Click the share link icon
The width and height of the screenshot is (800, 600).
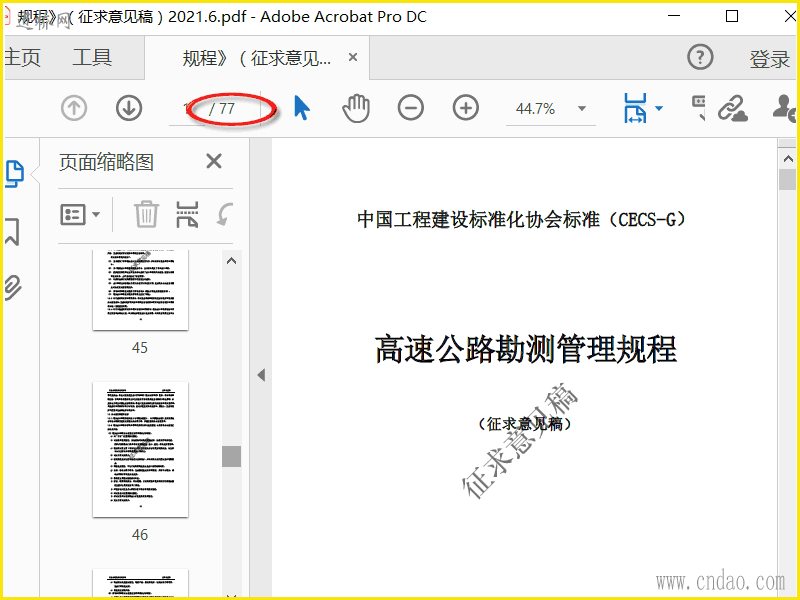pyautogui.click(x=733, y=108)
